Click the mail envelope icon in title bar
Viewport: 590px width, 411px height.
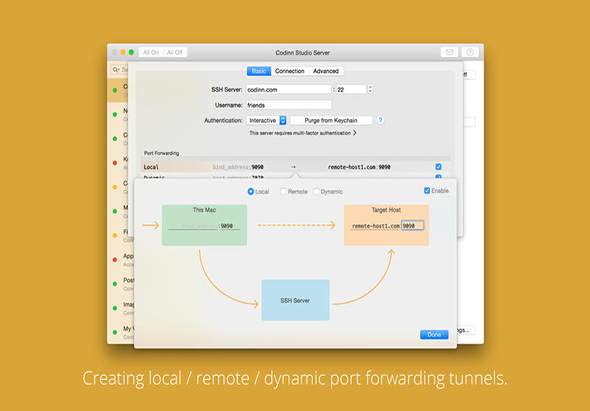(449, 52)
